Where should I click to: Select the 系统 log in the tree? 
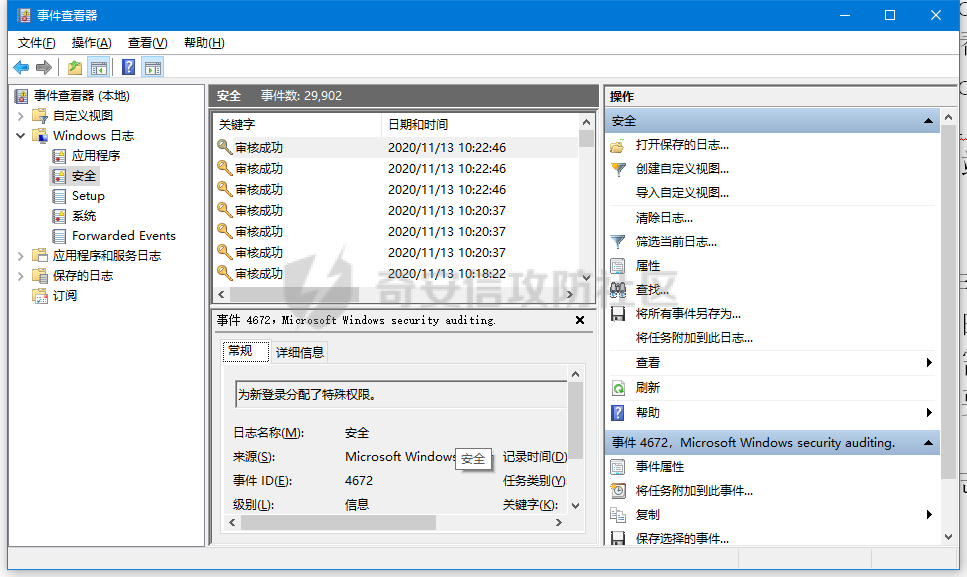click(84, 216)
